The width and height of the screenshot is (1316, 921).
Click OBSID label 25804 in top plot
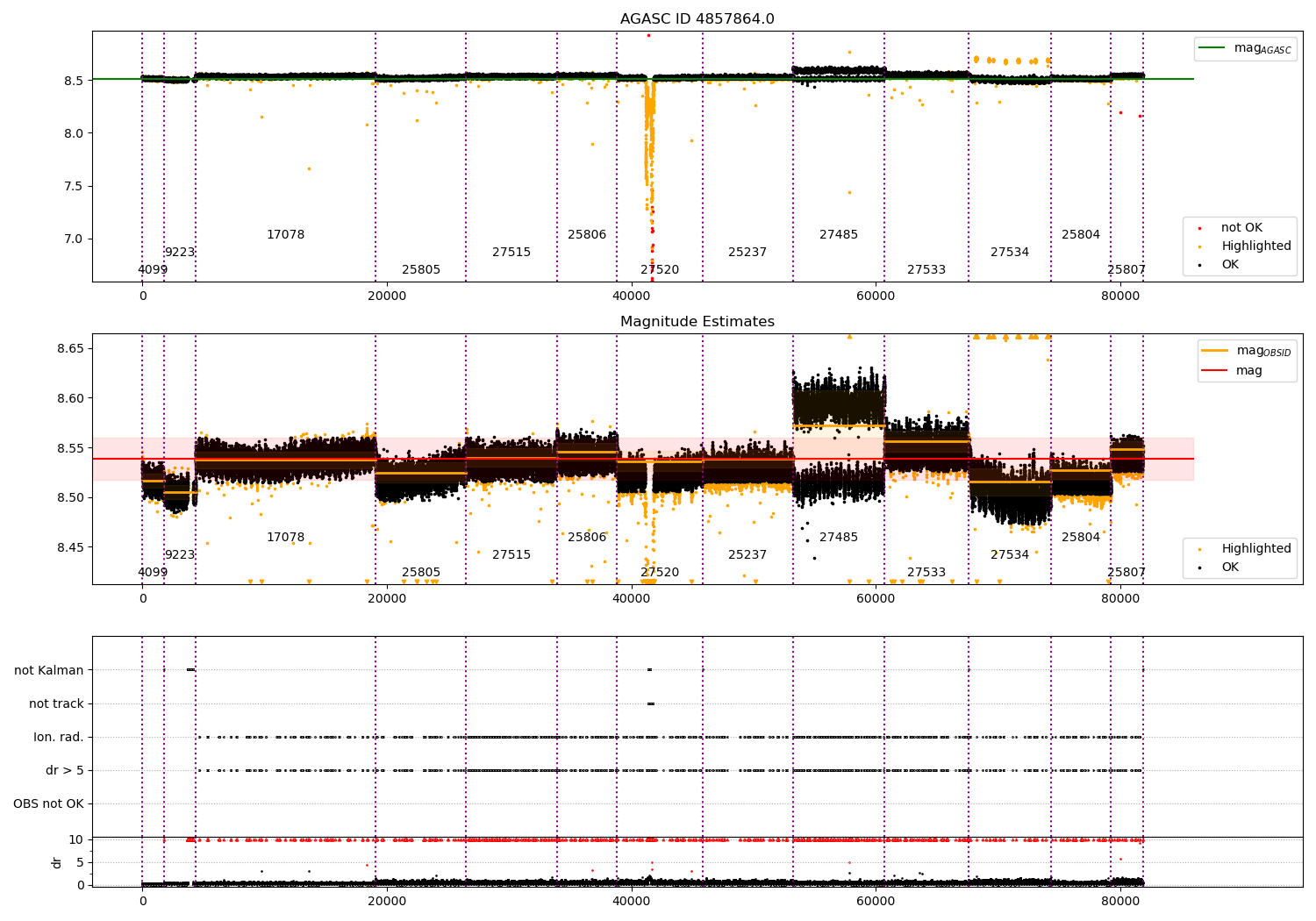pos(1081,235)
